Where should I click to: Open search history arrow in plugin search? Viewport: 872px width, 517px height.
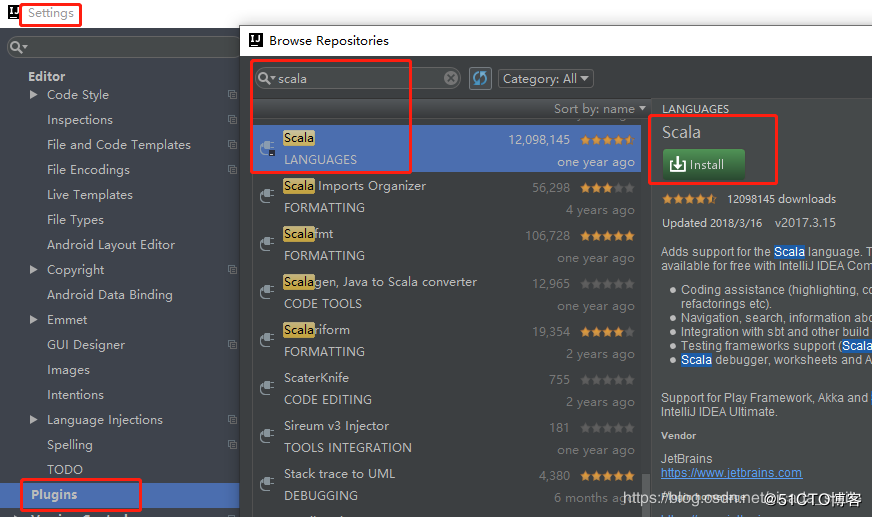tap(273, 78)
